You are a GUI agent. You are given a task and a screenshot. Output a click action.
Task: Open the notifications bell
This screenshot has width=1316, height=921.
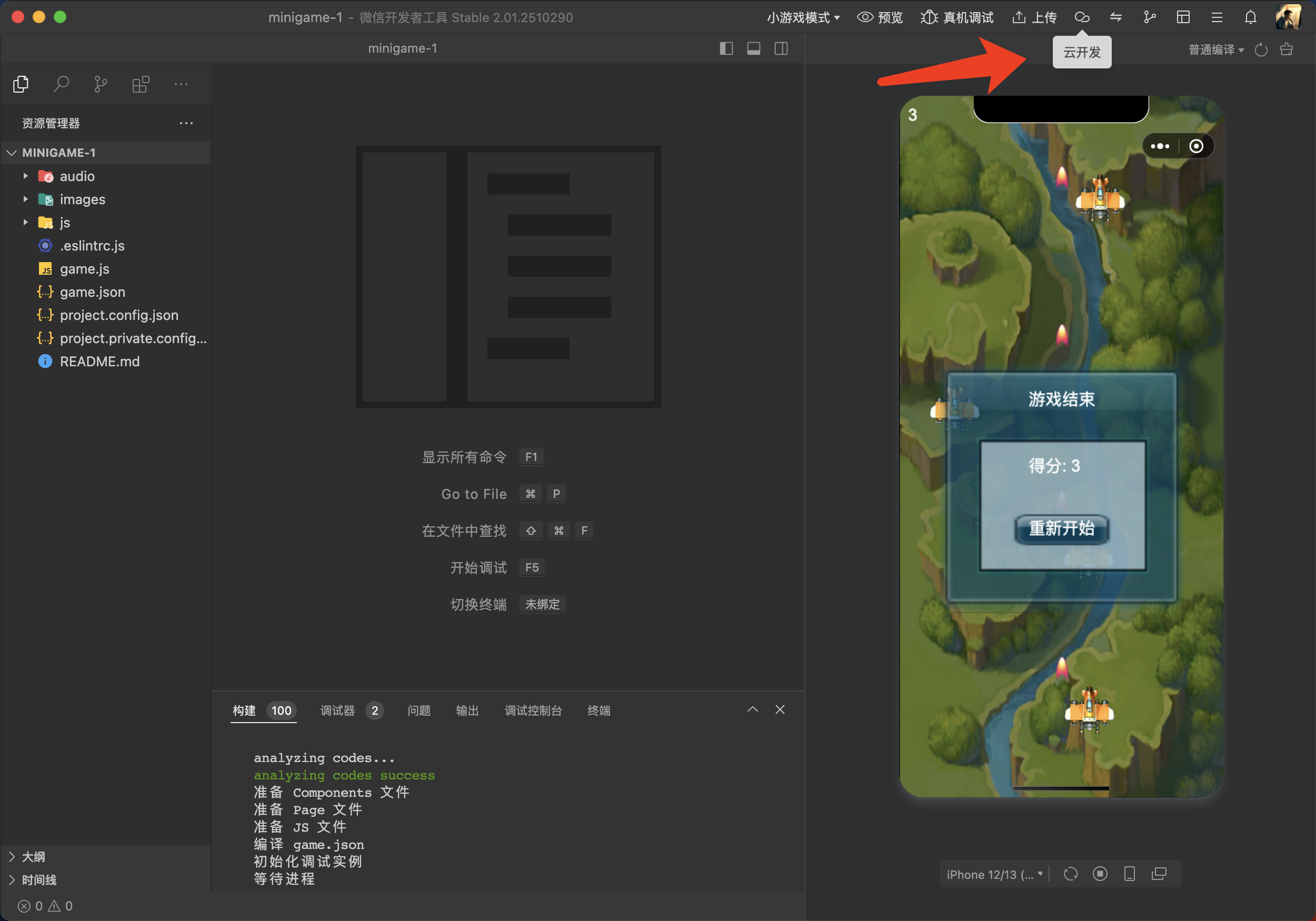1251,17
